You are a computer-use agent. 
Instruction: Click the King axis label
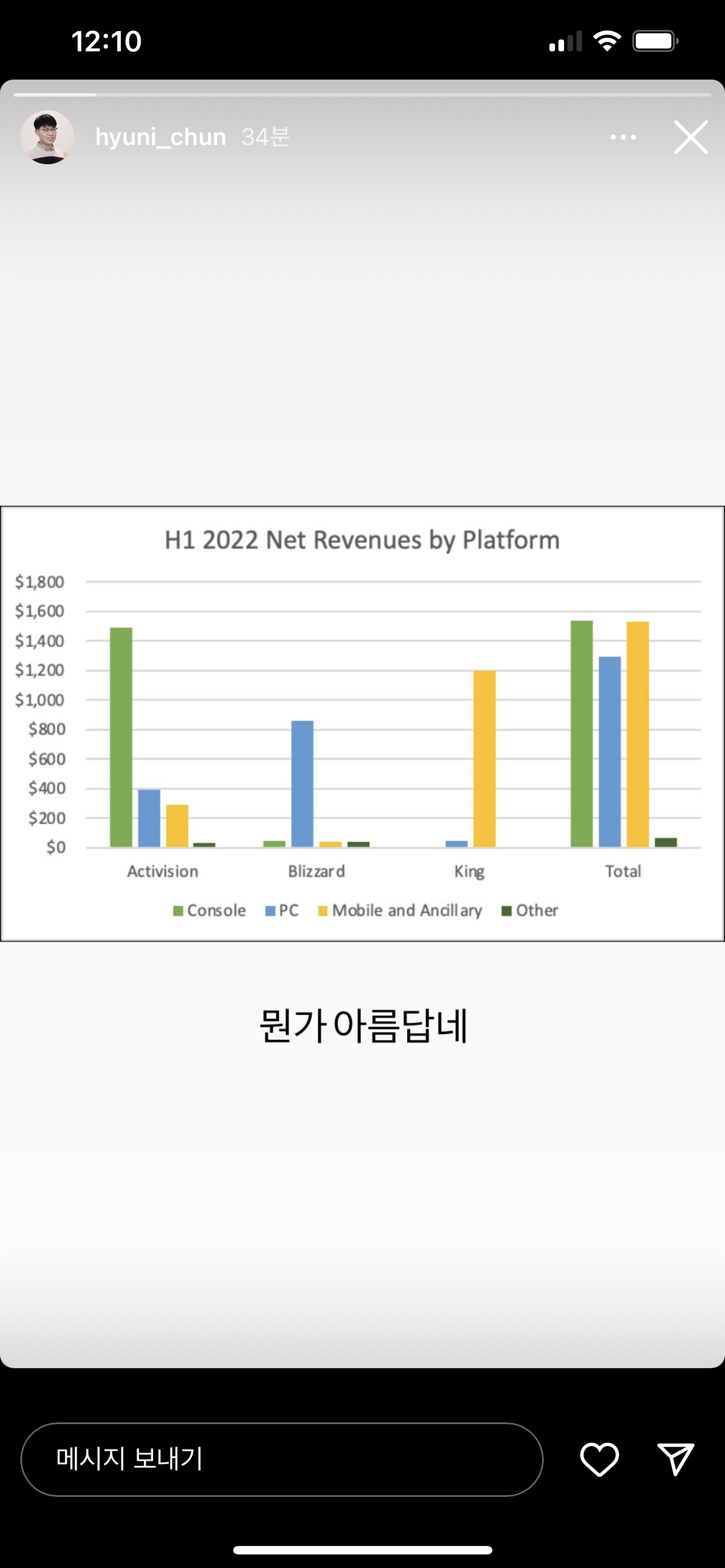[469, 871]
